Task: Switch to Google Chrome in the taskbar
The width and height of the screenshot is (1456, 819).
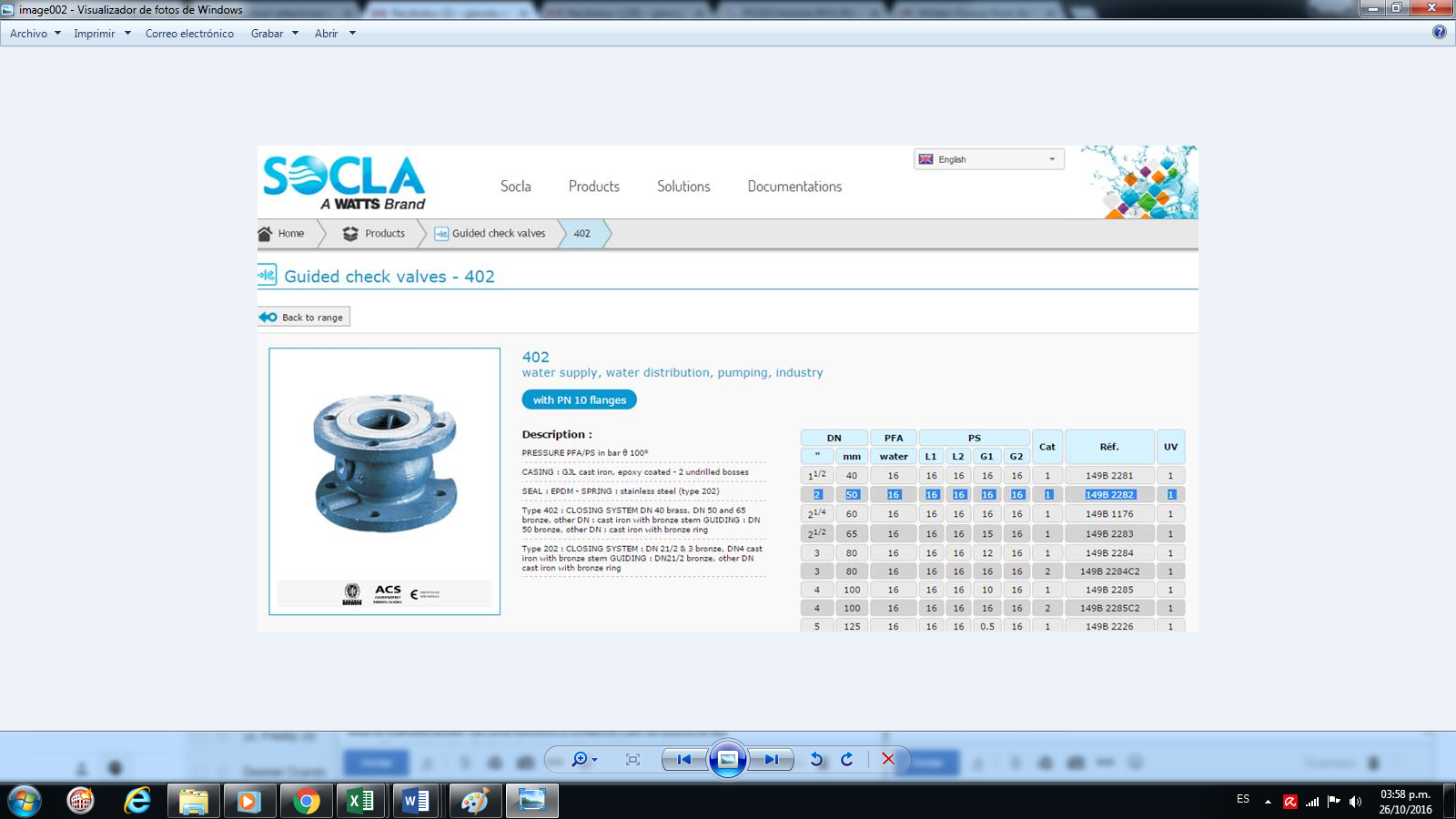Action: click(307, 801)
